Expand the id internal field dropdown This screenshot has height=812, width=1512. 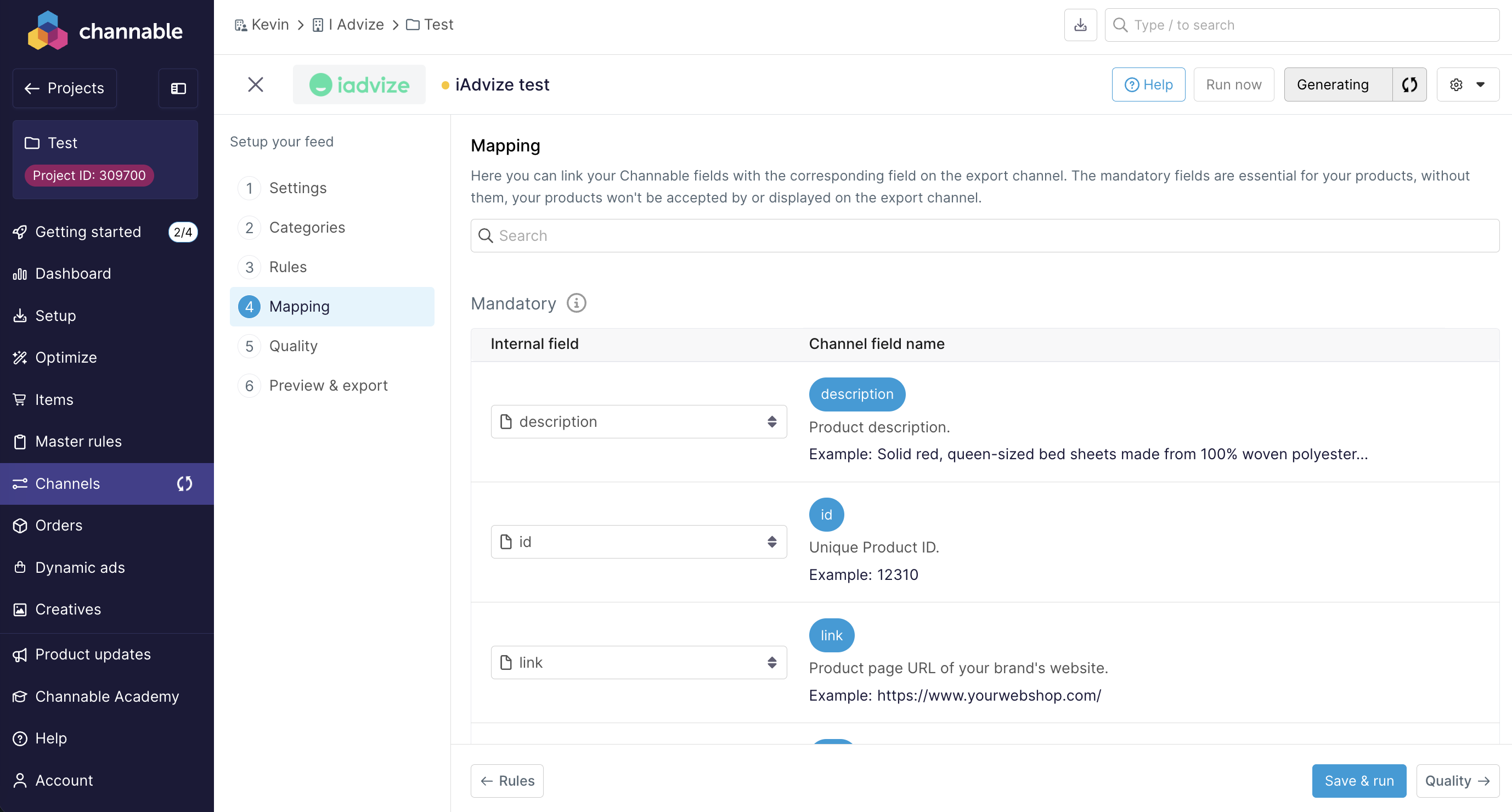[639, 542]
